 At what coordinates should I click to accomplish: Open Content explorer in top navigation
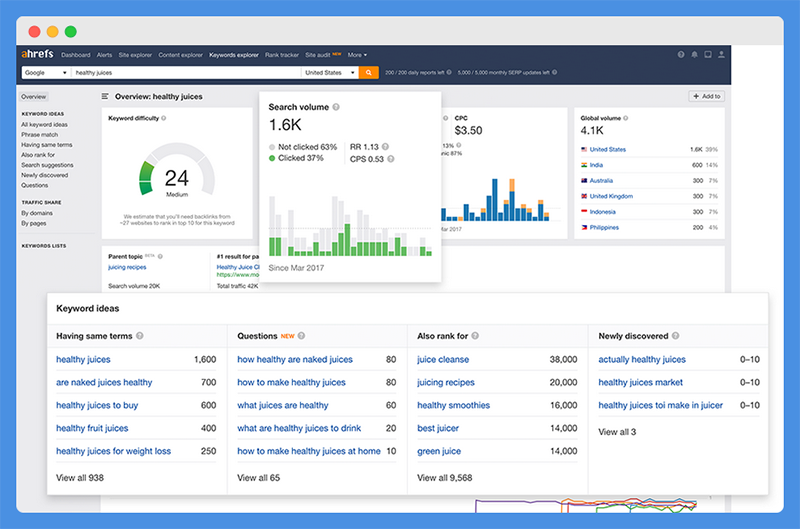[x=180, y=55]
